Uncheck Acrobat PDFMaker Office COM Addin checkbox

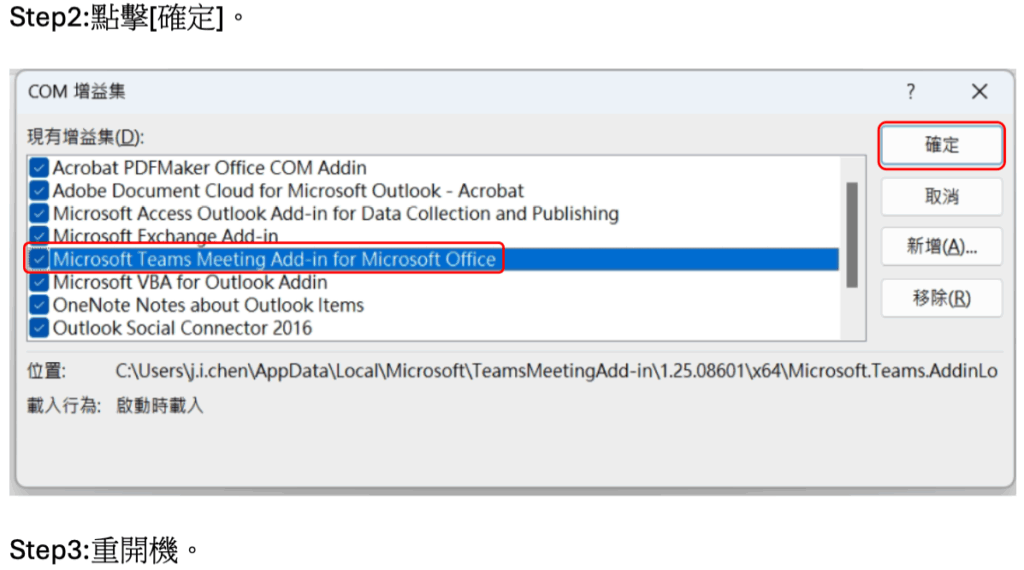[x=39, y=167]
